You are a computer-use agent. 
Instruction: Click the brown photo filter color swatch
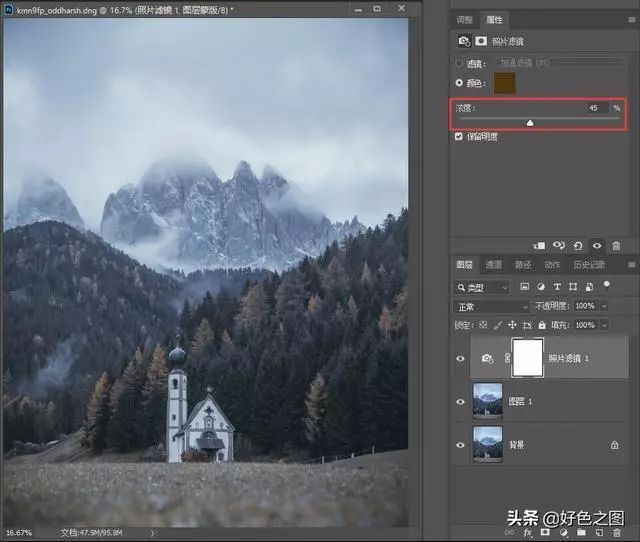pyautogui.click(x=503, y=84)
